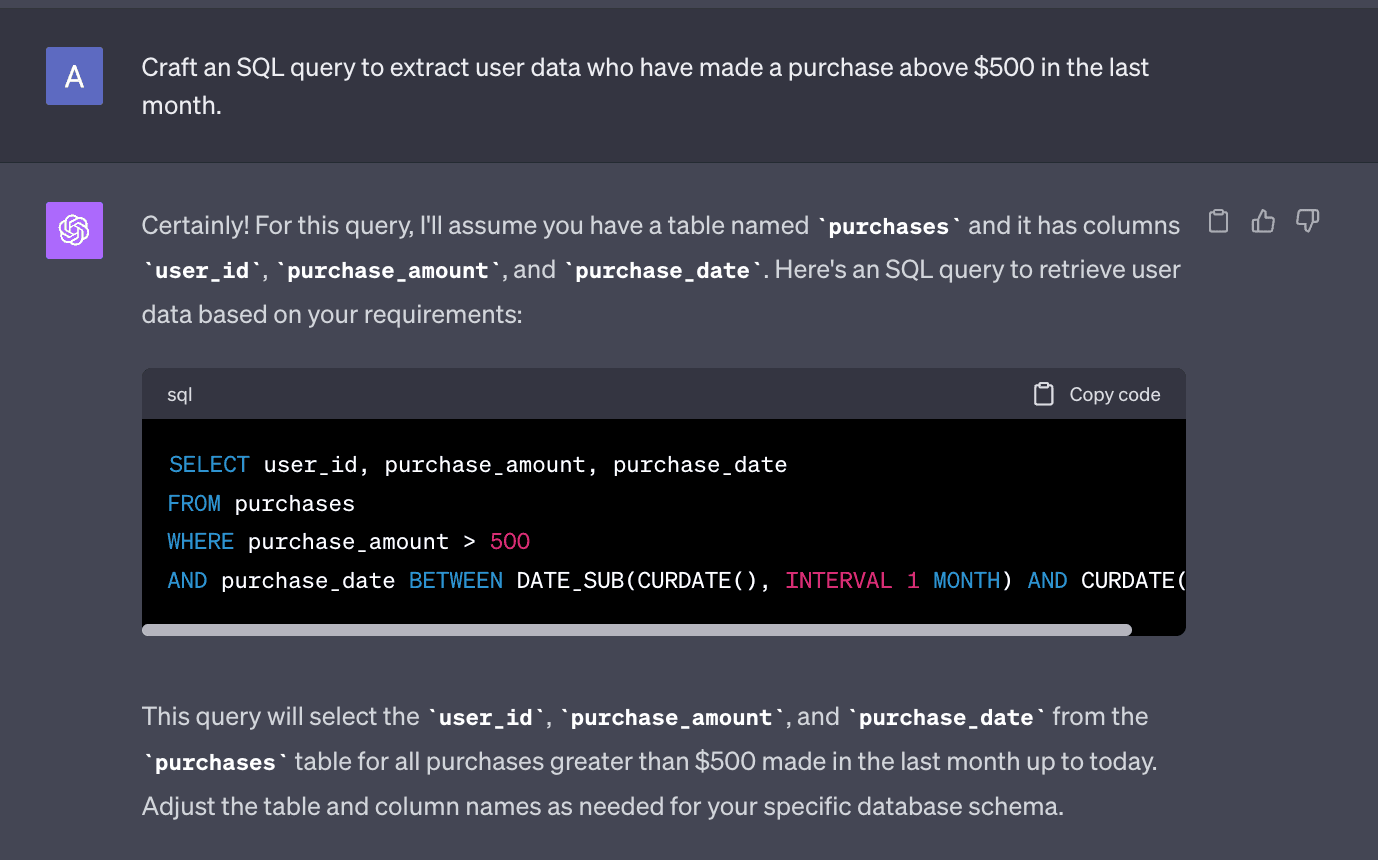
Task: Click the 'sql' language label in code header
Action: tap(180, 394)
